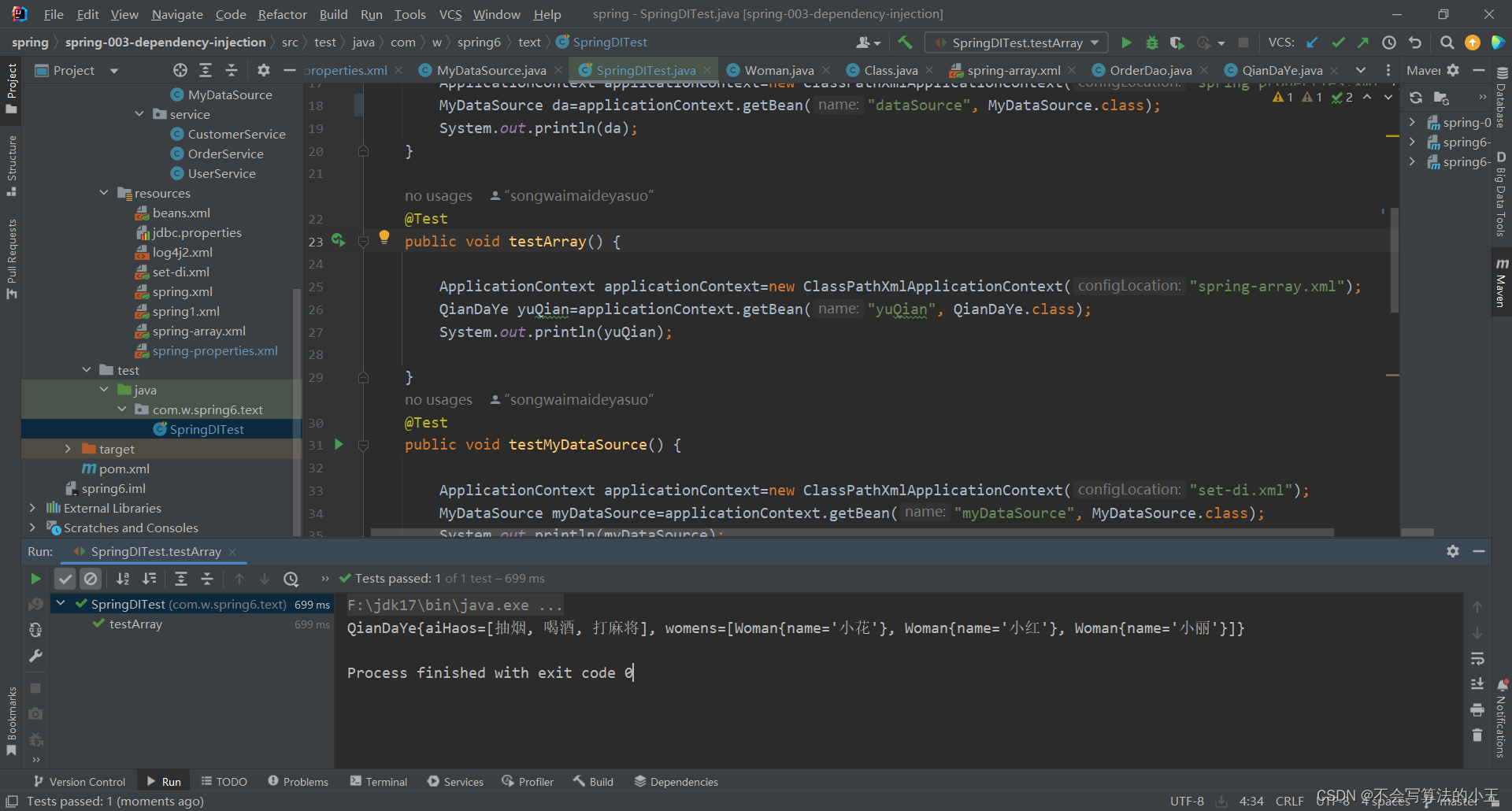Clear console output trash icon

pyautogui.click(x=1477, y=735)
